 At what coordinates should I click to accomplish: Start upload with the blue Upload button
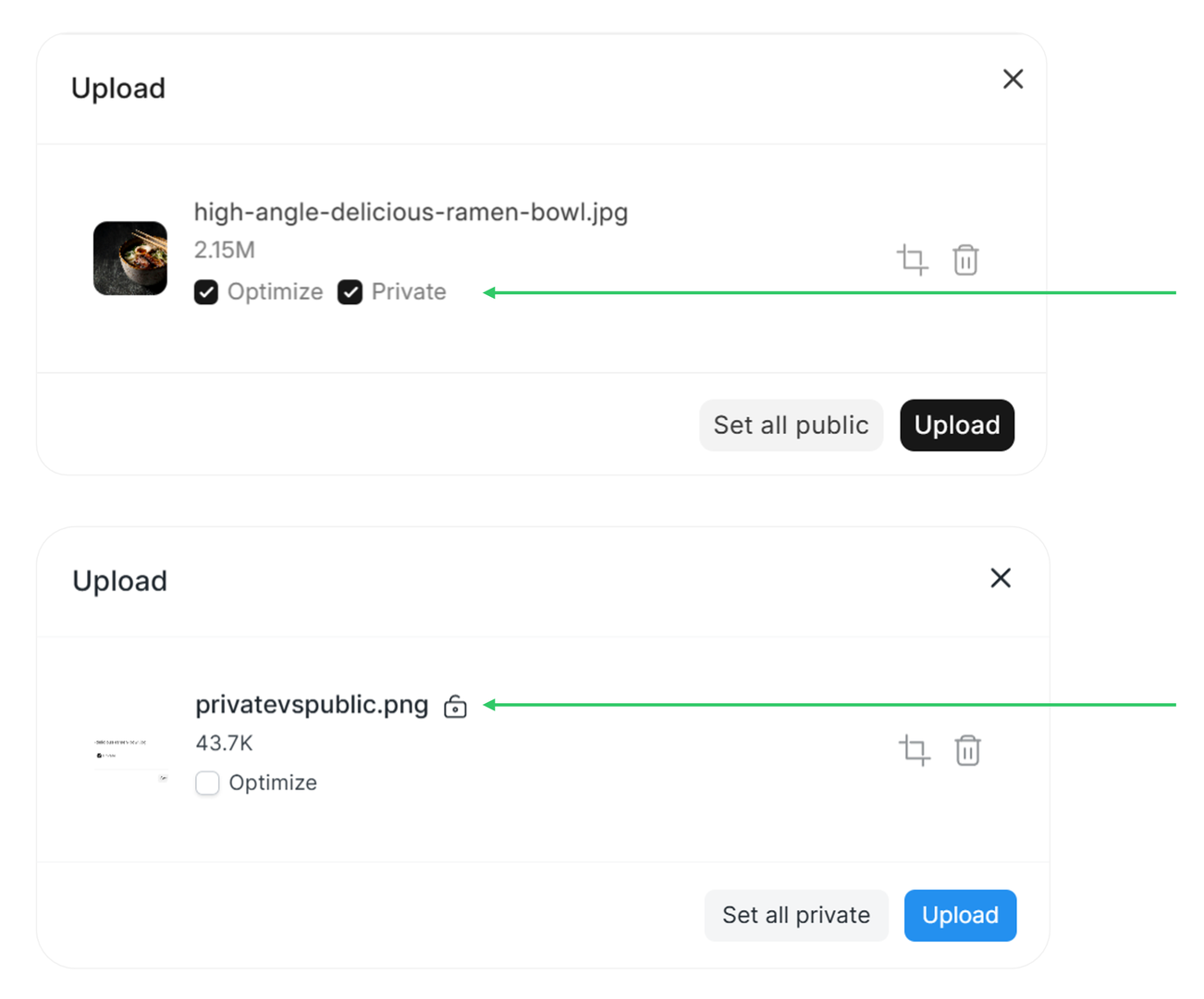960,916
